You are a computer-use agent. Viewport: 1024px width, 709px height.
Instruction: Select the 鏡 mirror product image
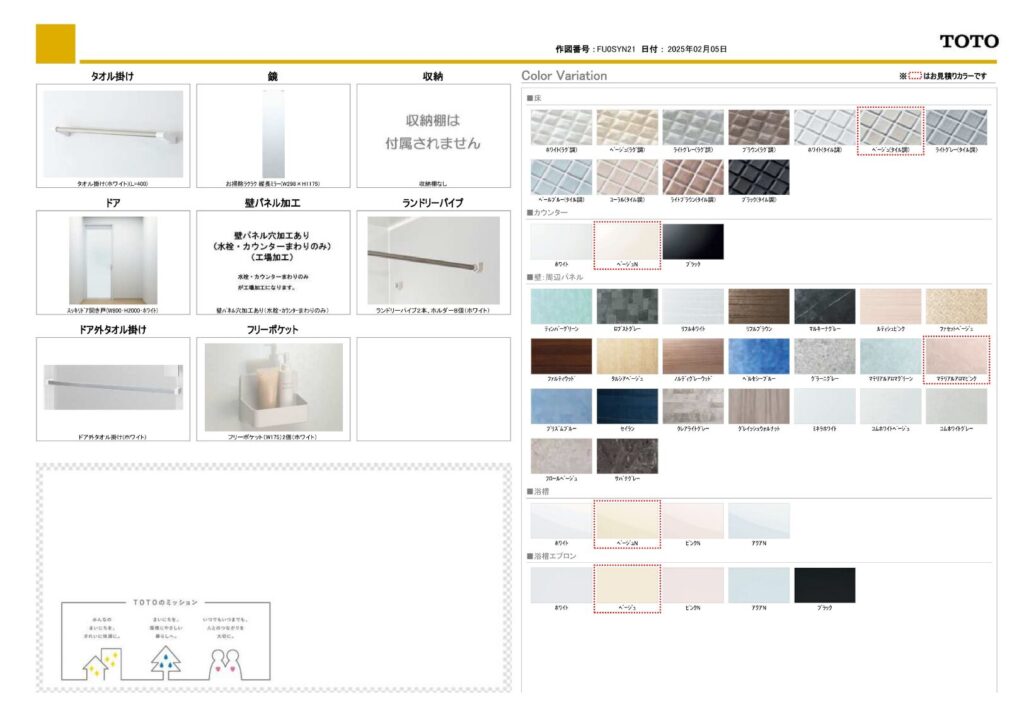point(273,134)
